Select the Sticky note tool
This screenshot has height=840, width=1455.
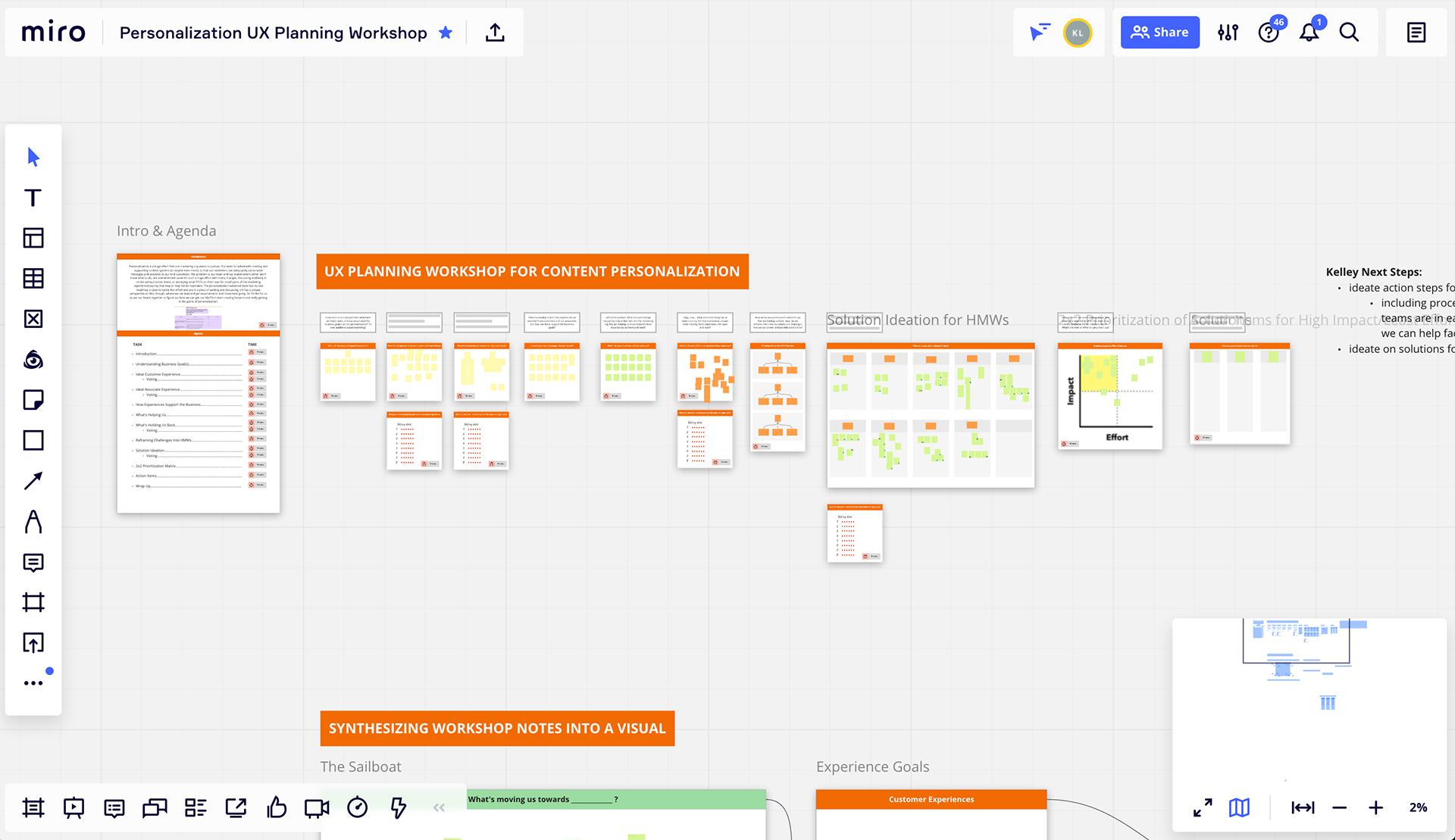[x=33, y=400]
